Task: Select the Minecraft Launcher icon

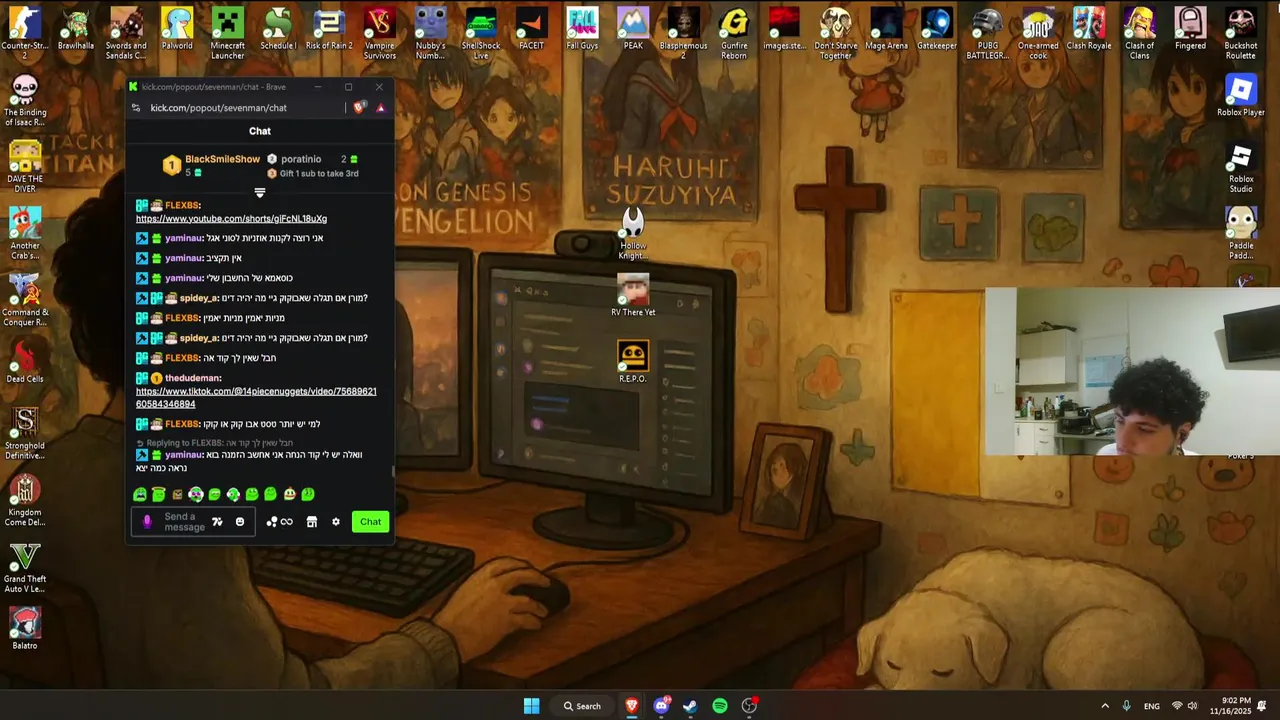Action: (227, 32)
